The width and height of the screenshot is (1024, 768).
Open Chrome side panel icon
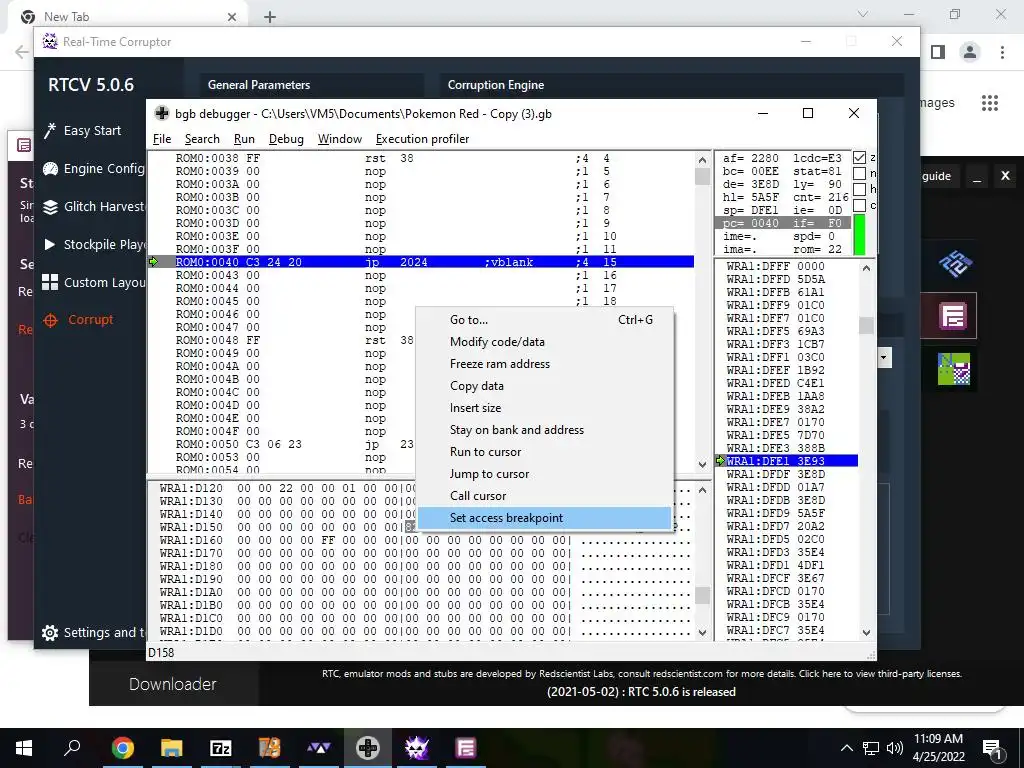pos(938,52)
